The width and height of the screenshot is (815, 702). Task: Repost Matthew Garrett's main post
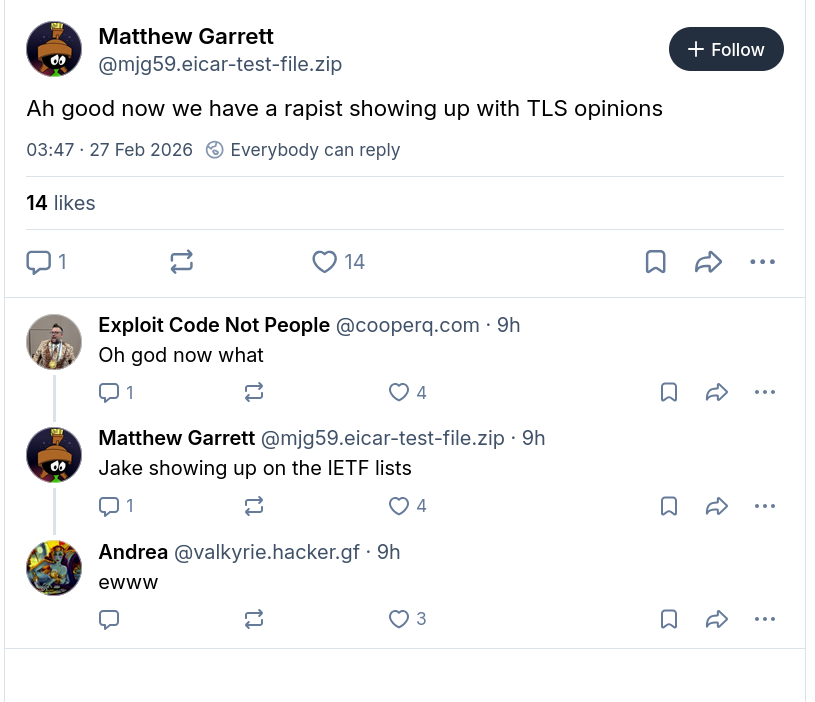click(x=181, y=261)
